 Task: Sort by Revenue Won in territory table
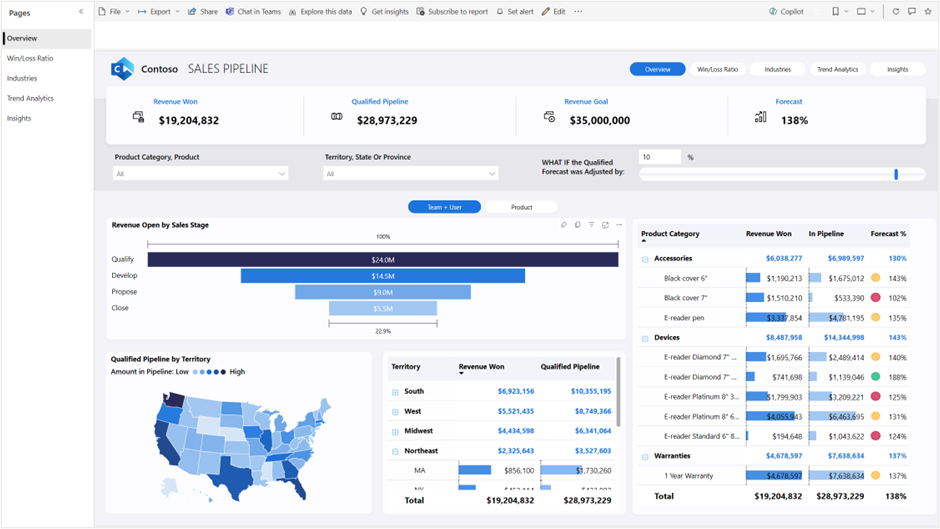pyautogui.click(x=481, y=366)
